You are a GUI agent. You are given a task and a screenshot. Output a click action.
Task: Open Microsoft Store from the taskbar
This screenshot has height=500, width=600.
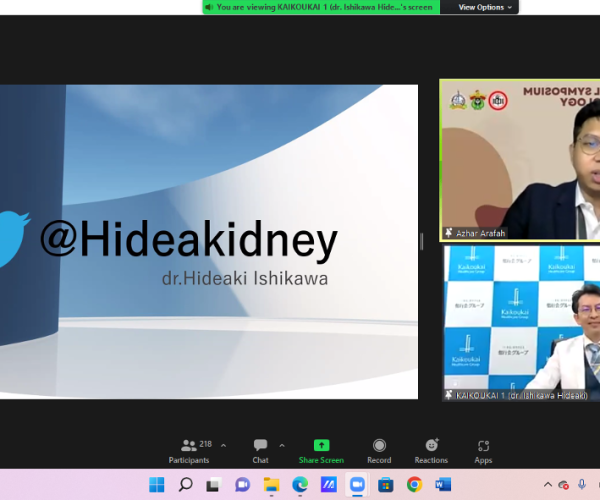(386, 485)
